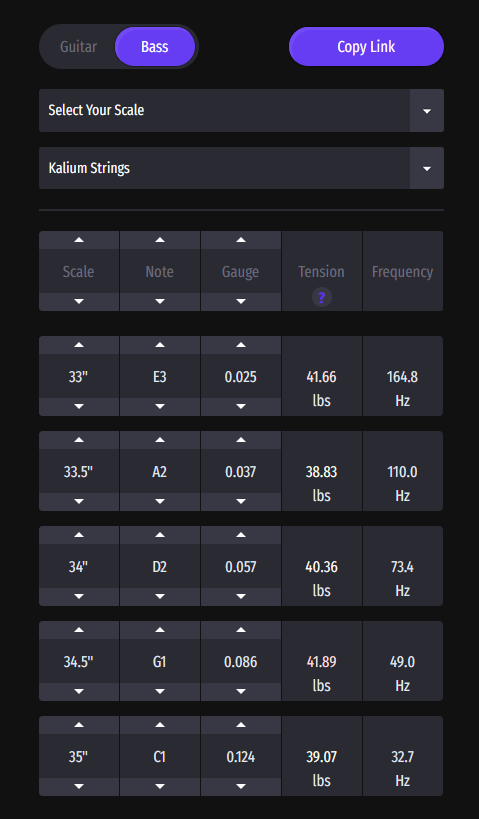Image resolution: width=479 pixels, height=819 pixels.
Task: Increase the 0.025 gauge up arrow
Action: [241, 345]
